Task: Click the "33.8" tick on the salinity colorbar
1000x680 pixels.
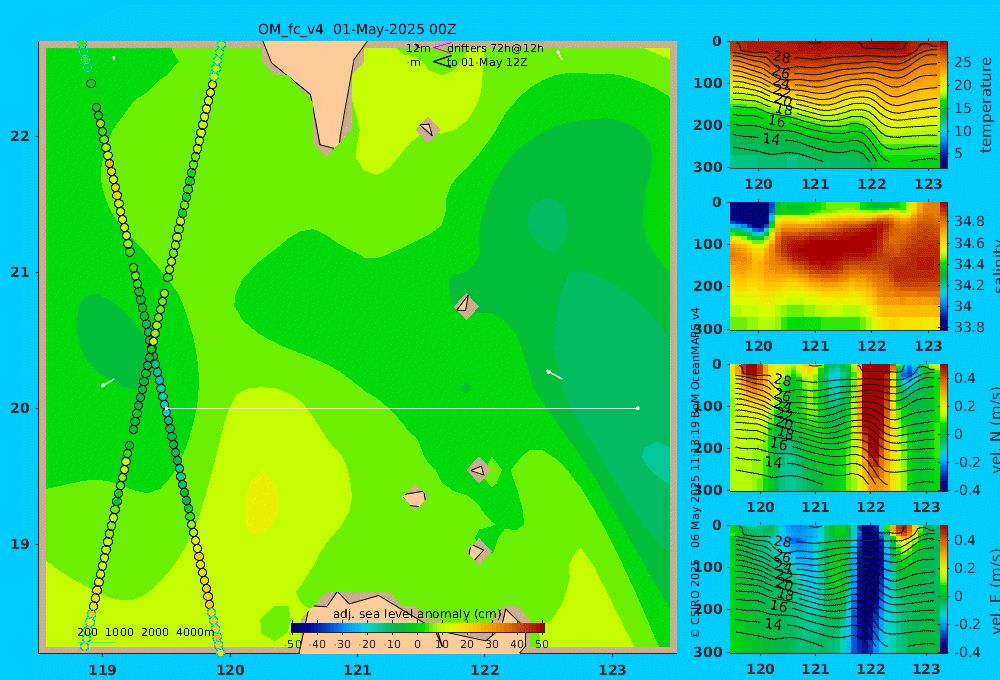Action: 969,327
